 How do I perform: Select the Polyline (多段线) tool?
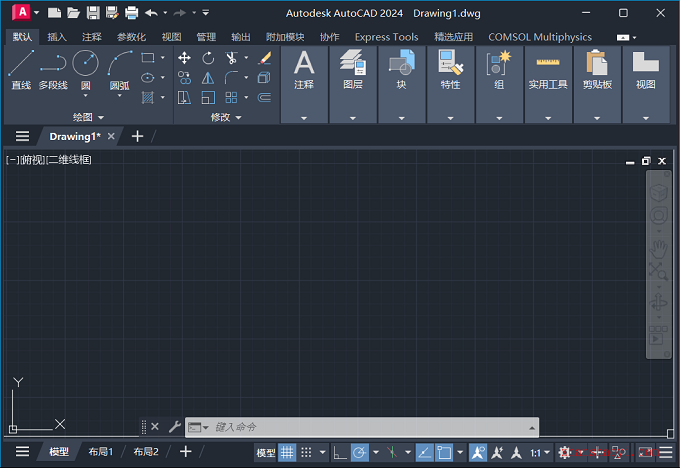click(x=53, y=69)
